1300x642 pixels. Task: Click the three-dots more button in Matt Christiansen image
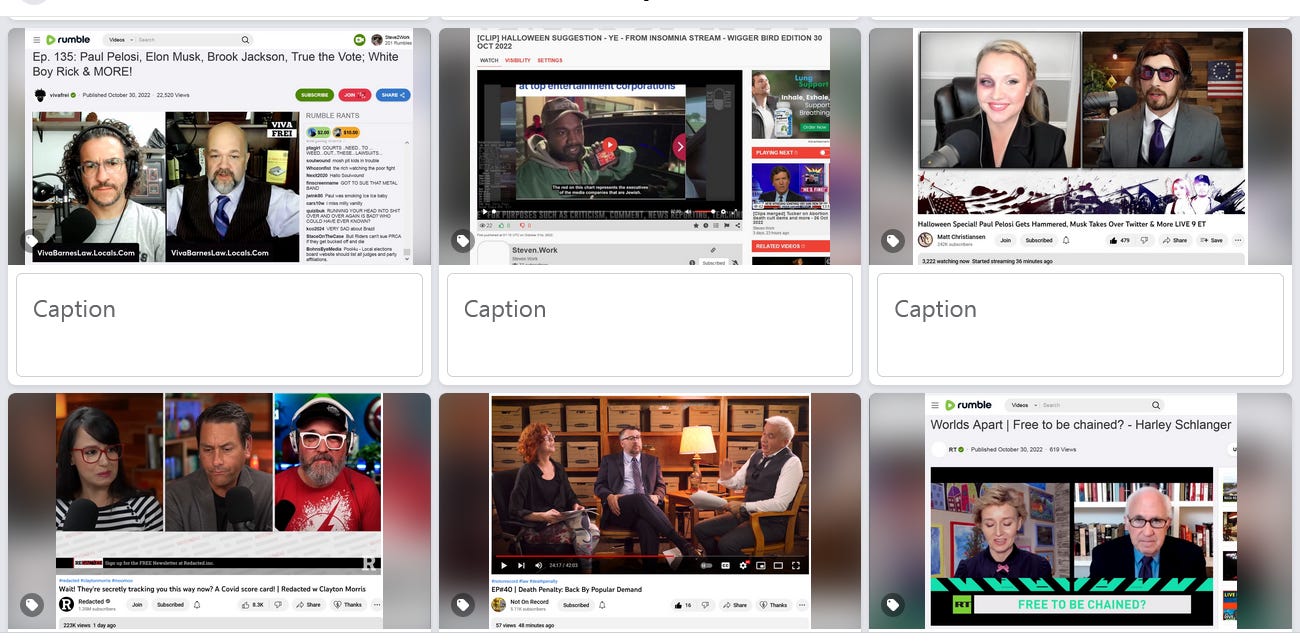point(1238,240)
